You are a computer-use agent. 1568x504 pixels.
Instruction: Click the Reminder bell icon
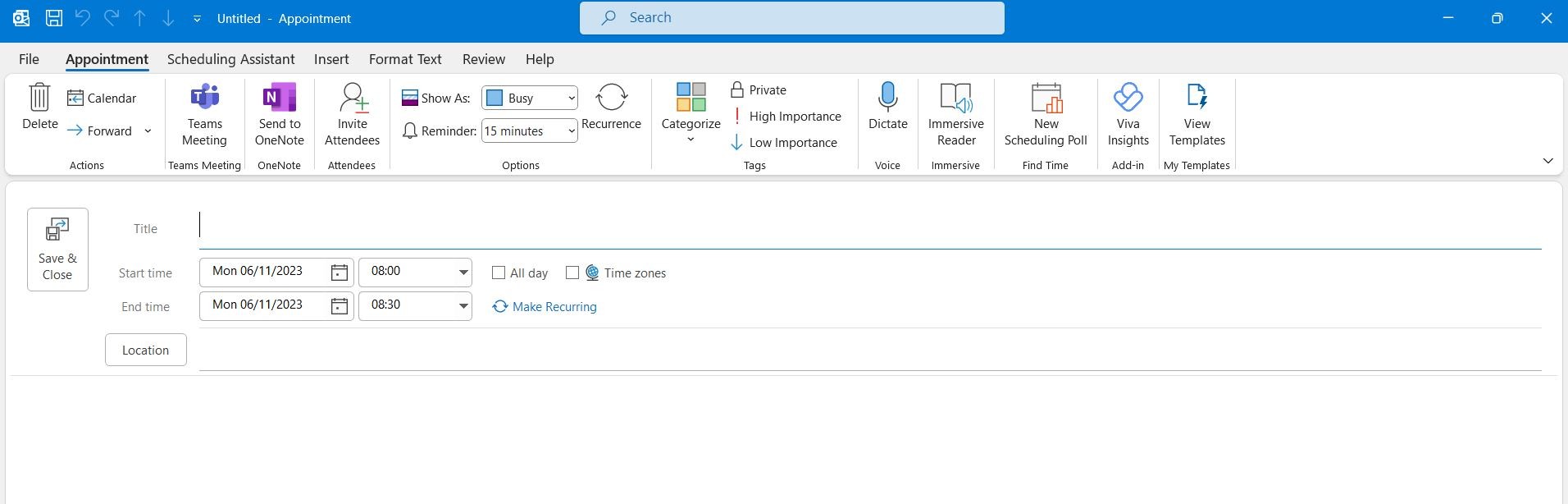coord(410,131)
